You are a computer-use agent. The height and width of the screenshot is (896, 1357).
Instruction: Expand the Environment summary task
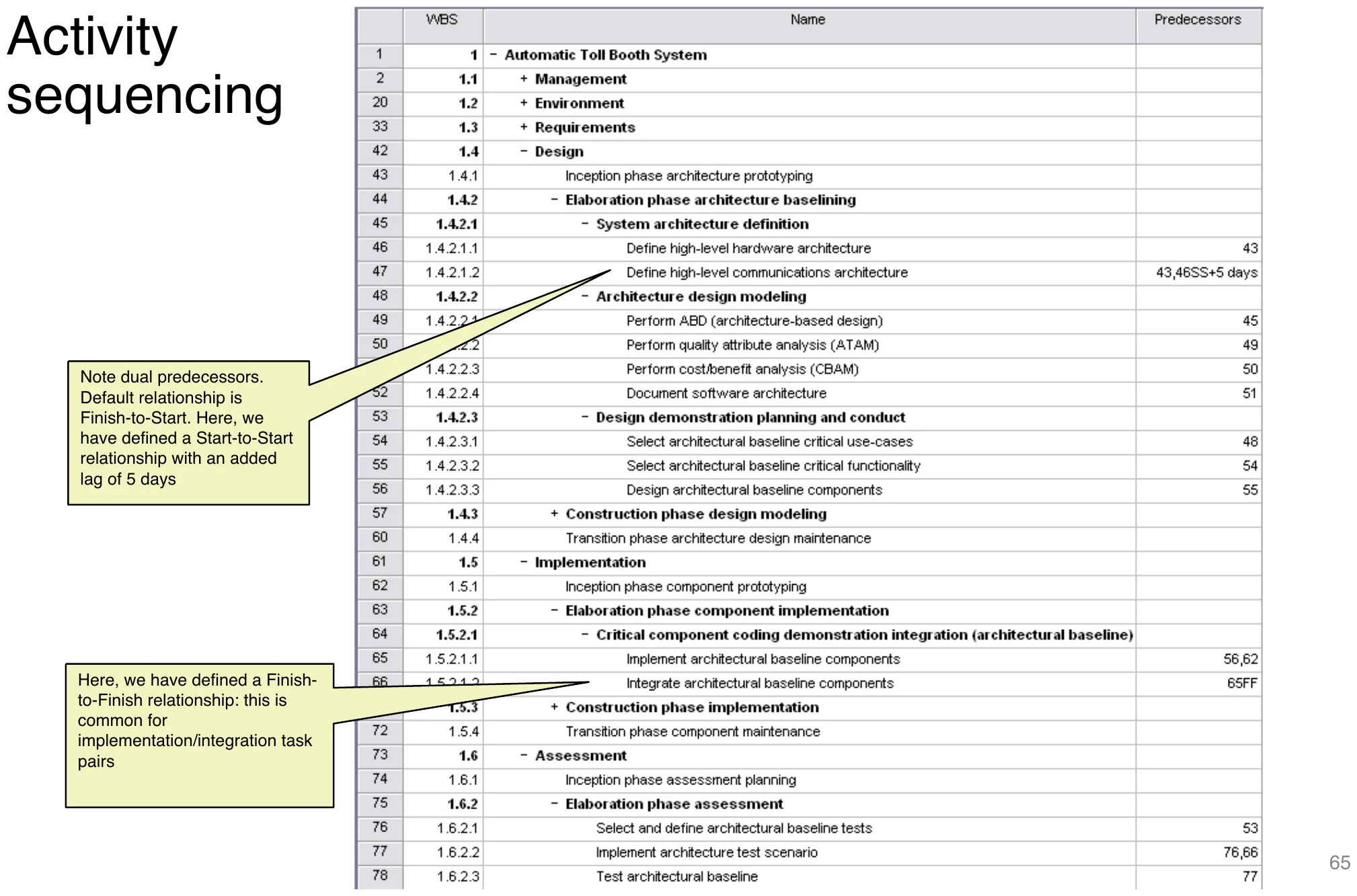point(524,104)
